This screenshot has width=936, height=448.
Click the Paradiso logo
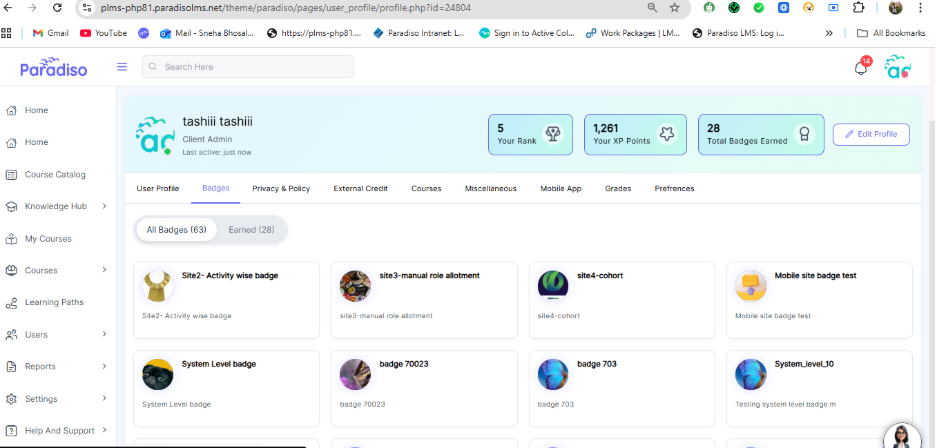pyautogui.click(x=53, y=67)
